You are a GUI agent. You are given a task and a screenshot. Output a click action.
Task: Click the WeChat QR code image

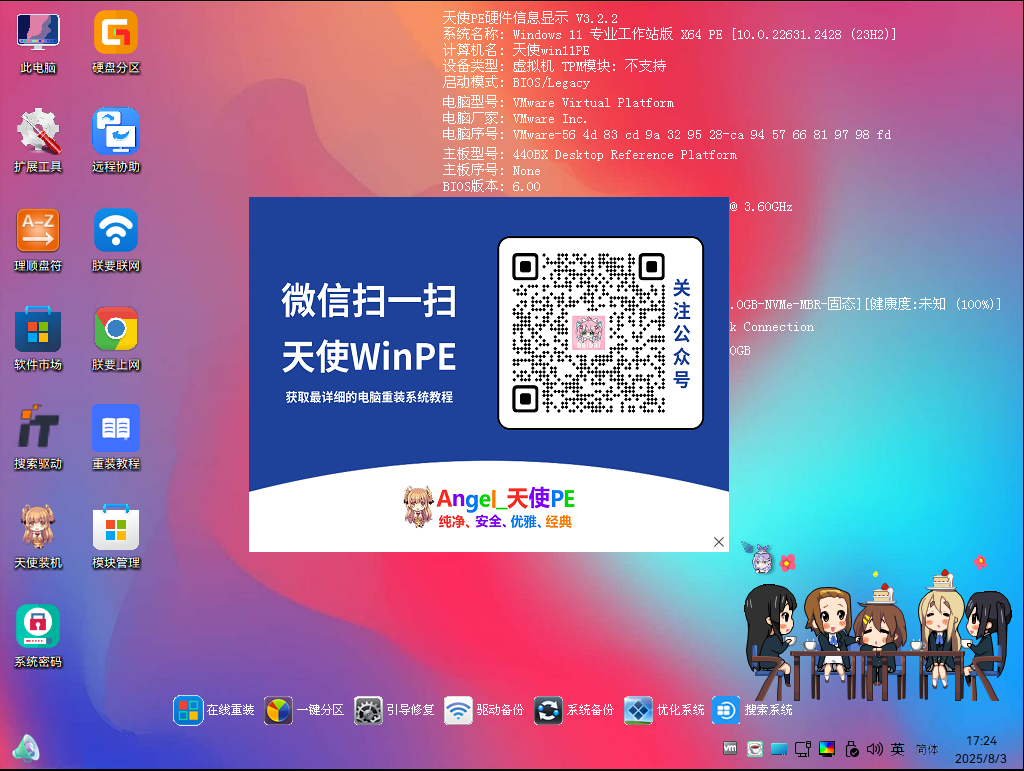tap(588, 333)
